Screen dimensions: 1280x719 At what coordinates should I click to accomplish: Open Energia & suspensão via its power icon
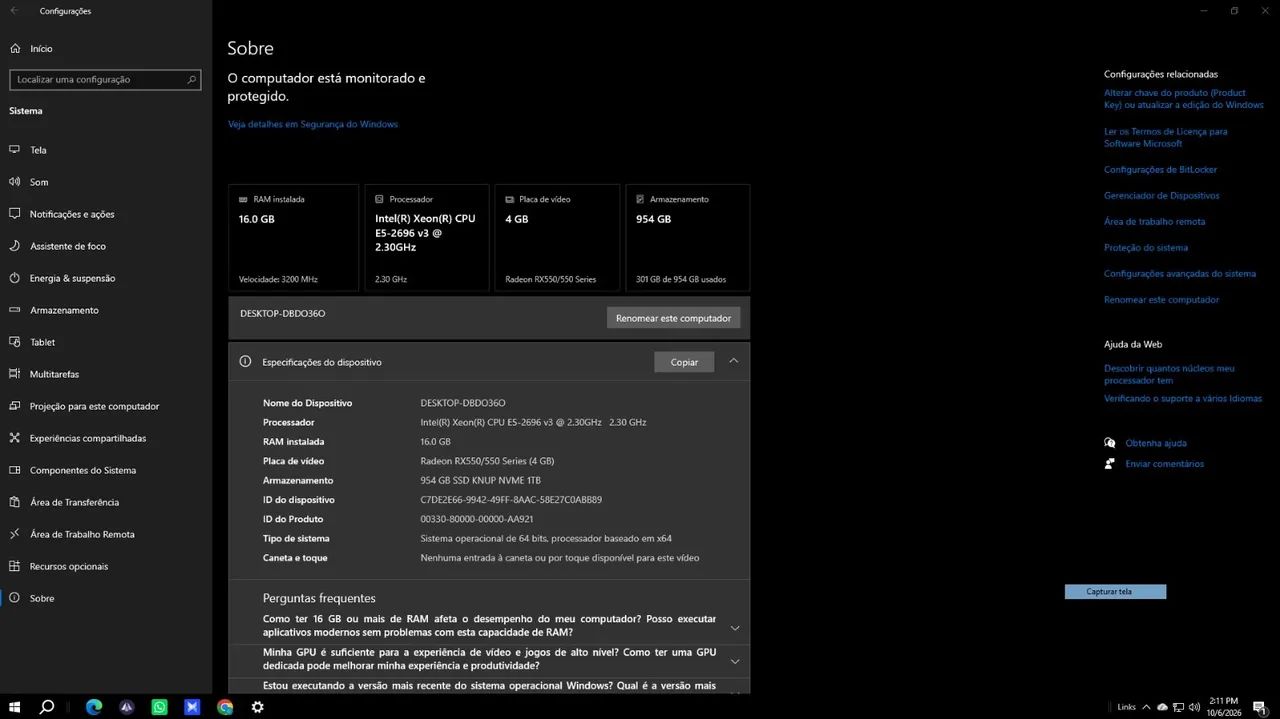point(14,278)
